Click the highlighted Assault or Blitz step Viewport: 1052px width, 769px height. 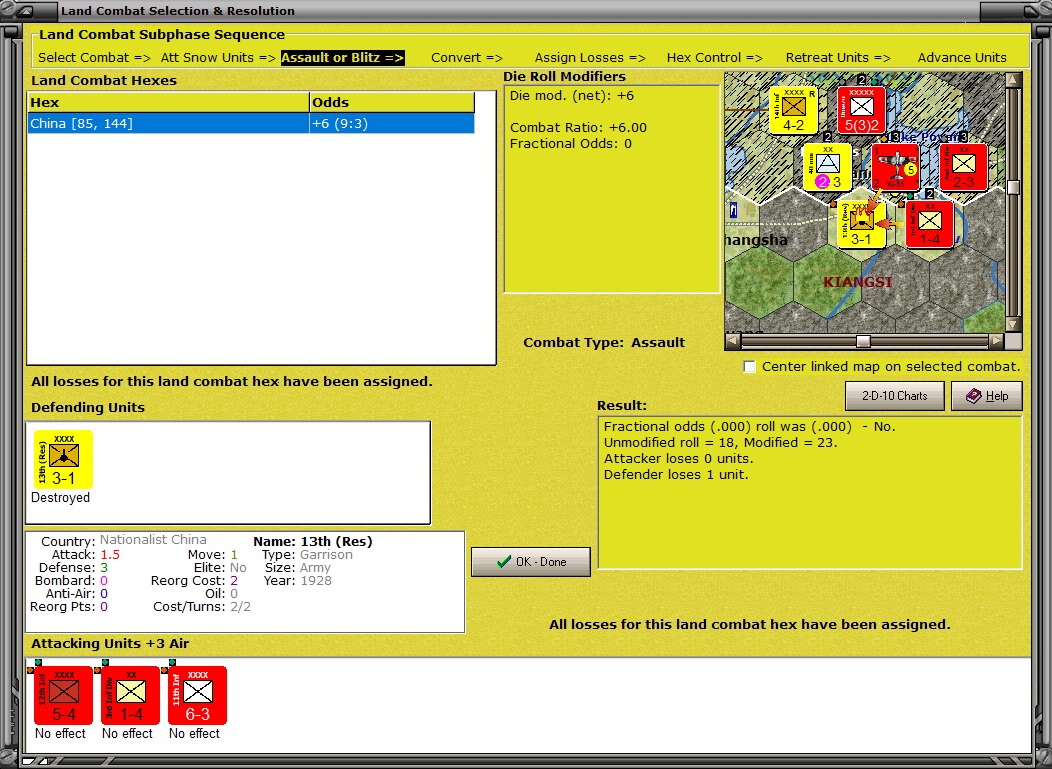(342, 58)
